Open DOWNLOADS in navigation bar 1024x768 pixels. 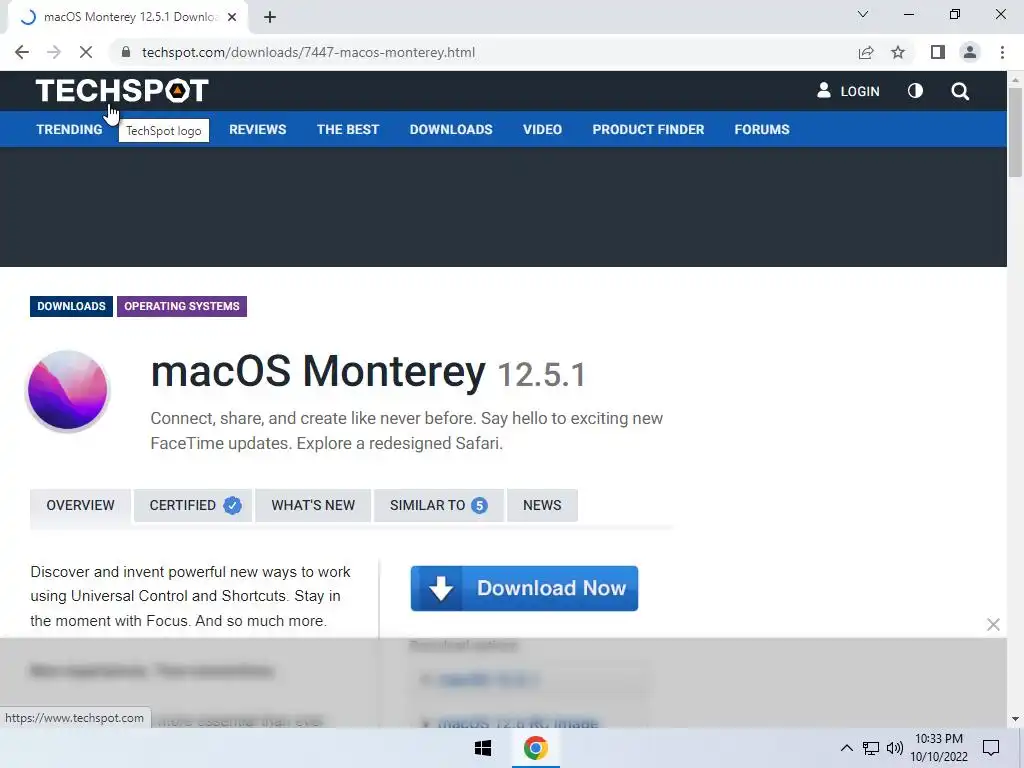point(451,129)
